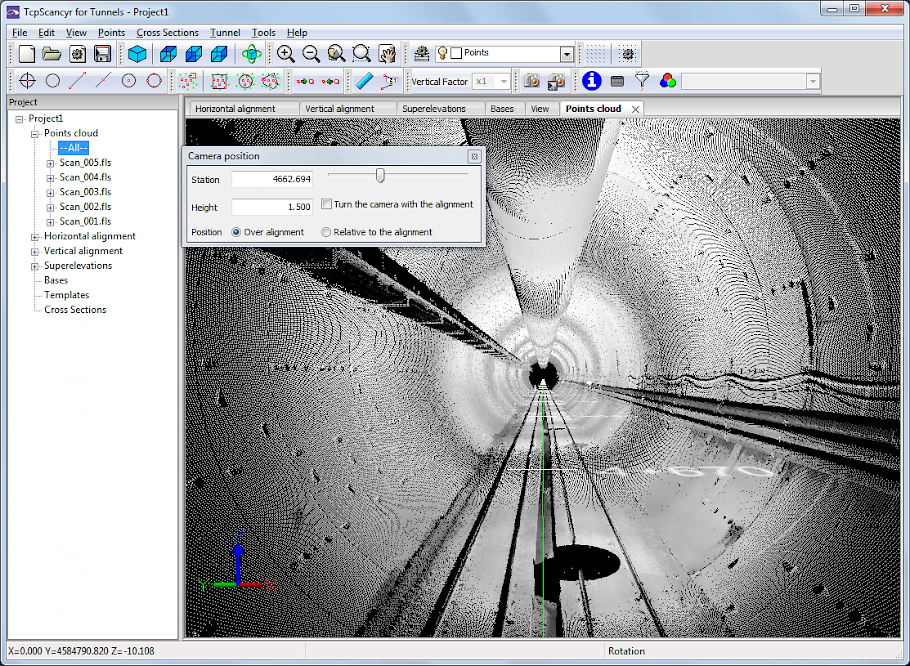
Task: Click the 3D orbit rotation icon
Action: [252, 54]
